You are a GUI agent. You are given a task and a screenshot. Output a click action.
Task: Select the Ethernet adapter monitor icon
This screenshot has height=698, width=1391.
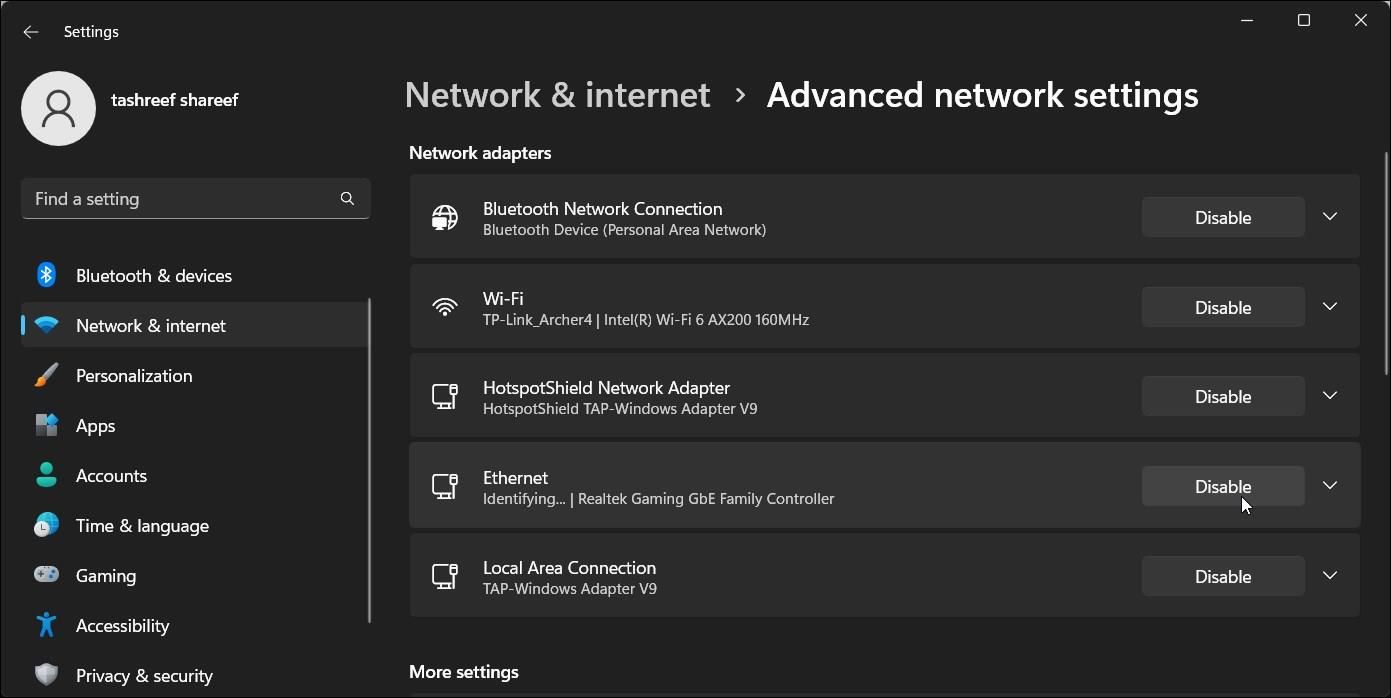(x=445, y=486)
